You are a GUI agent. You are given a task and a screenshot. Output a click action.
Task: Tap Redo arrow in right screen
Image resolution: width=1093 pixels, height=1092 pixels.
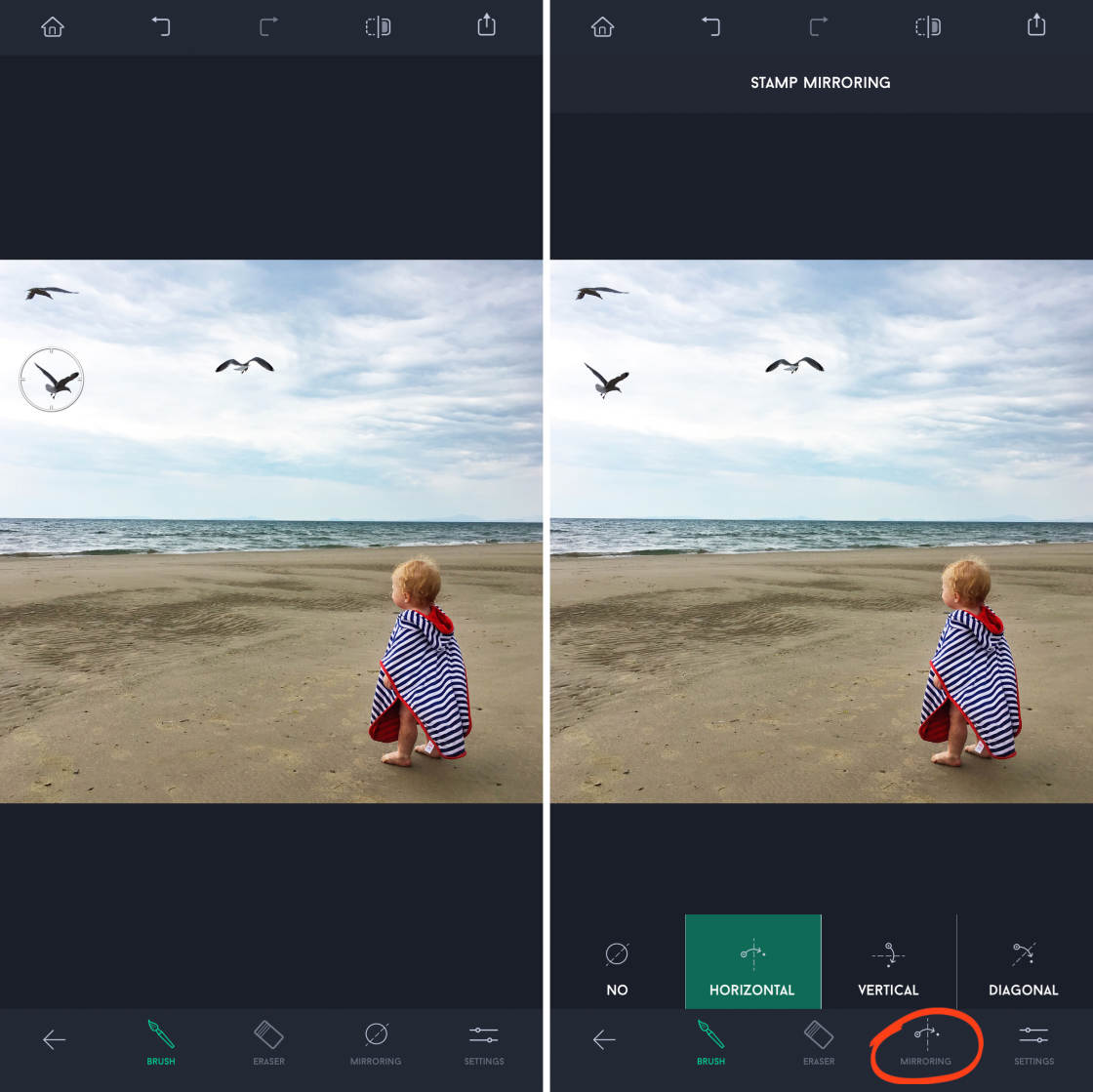pyautogui.click(x=819, y=26)
